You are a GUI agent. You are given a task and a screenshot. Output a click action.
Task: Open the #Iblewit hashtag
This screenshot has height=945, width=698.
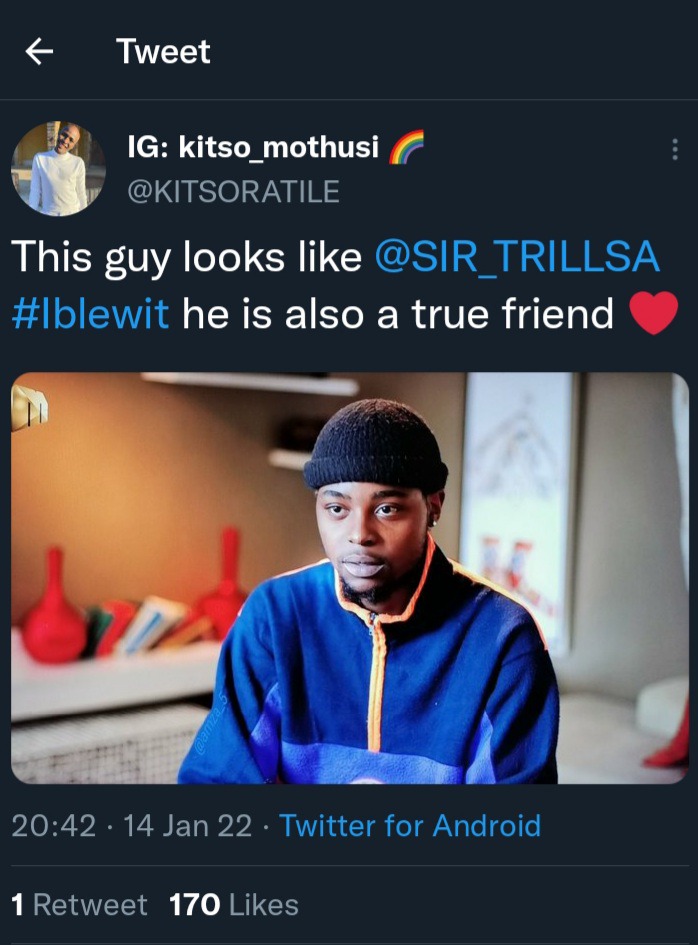(x=90, y=313)
